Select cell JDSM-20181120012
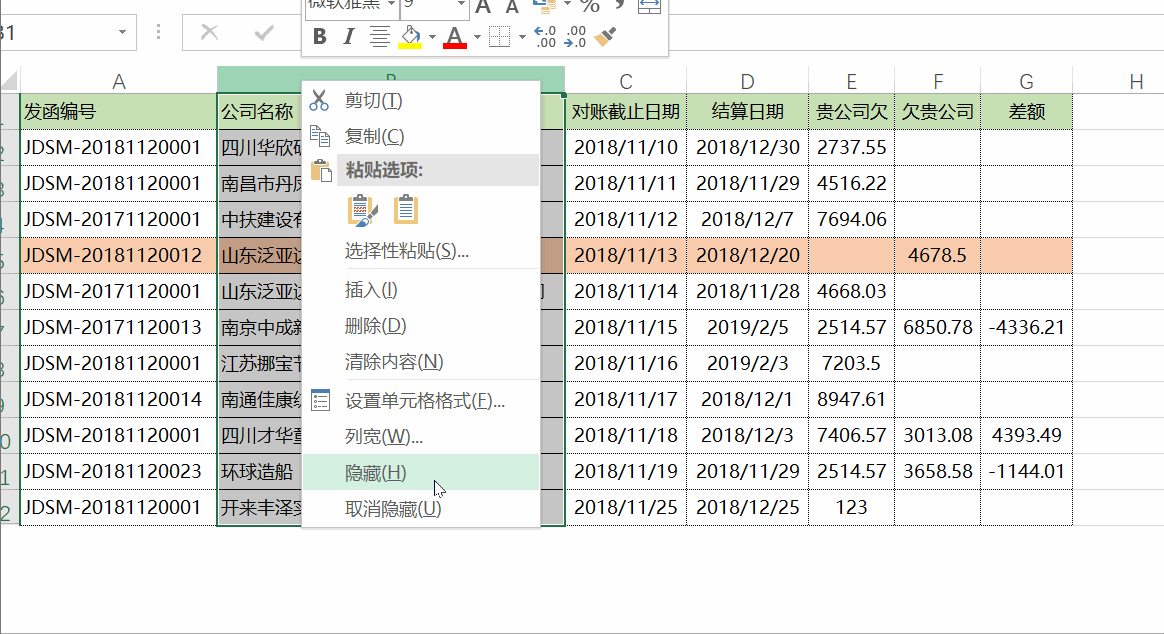 click(119, 255)
